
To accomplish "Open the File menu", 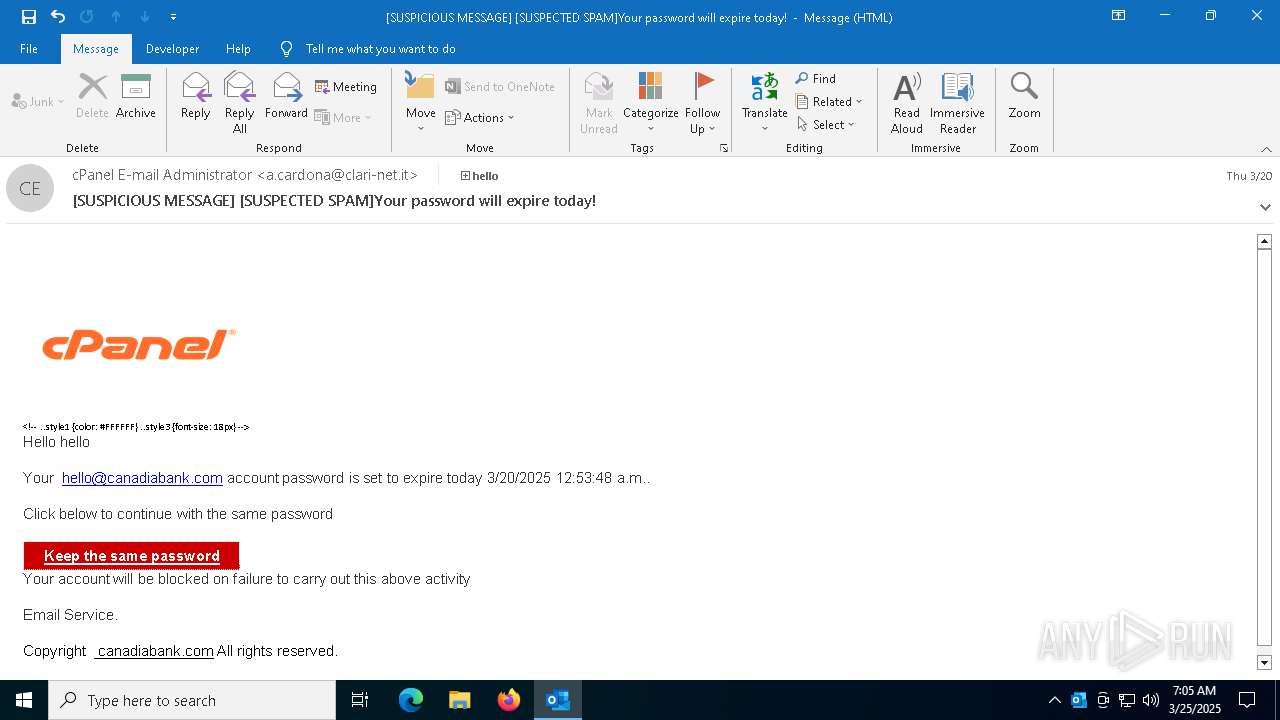I will pos(29,48).
